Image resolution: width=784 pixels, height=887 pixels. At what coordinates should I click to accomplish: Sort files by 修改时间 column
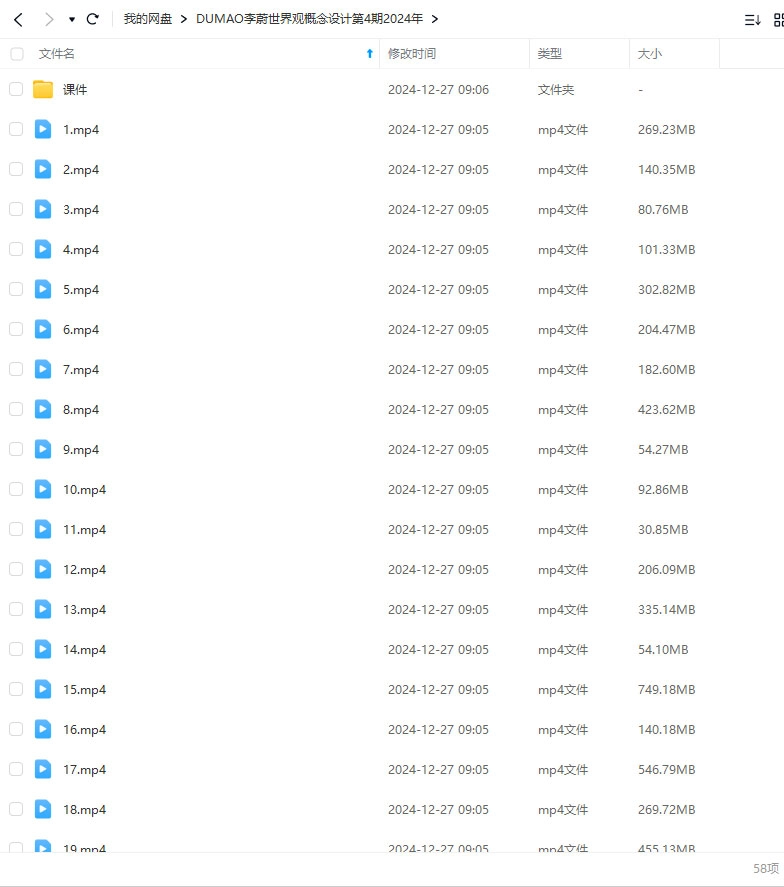point(412,54)
